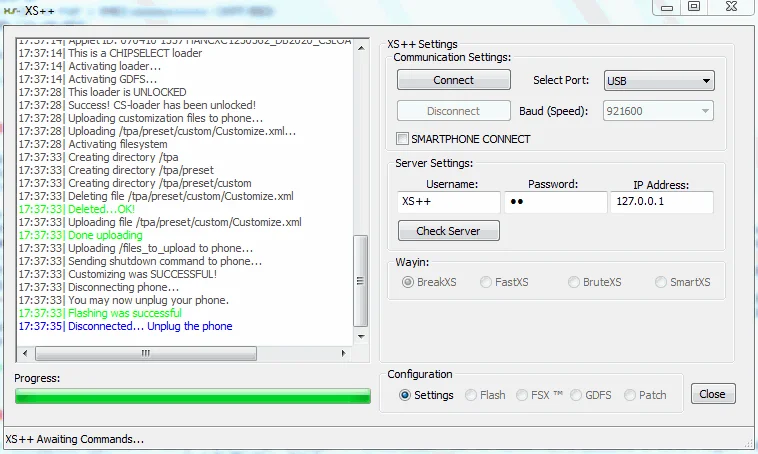Click log line 'Done uploading'
This screenshot has width=758, height=454.
[80, 235]
